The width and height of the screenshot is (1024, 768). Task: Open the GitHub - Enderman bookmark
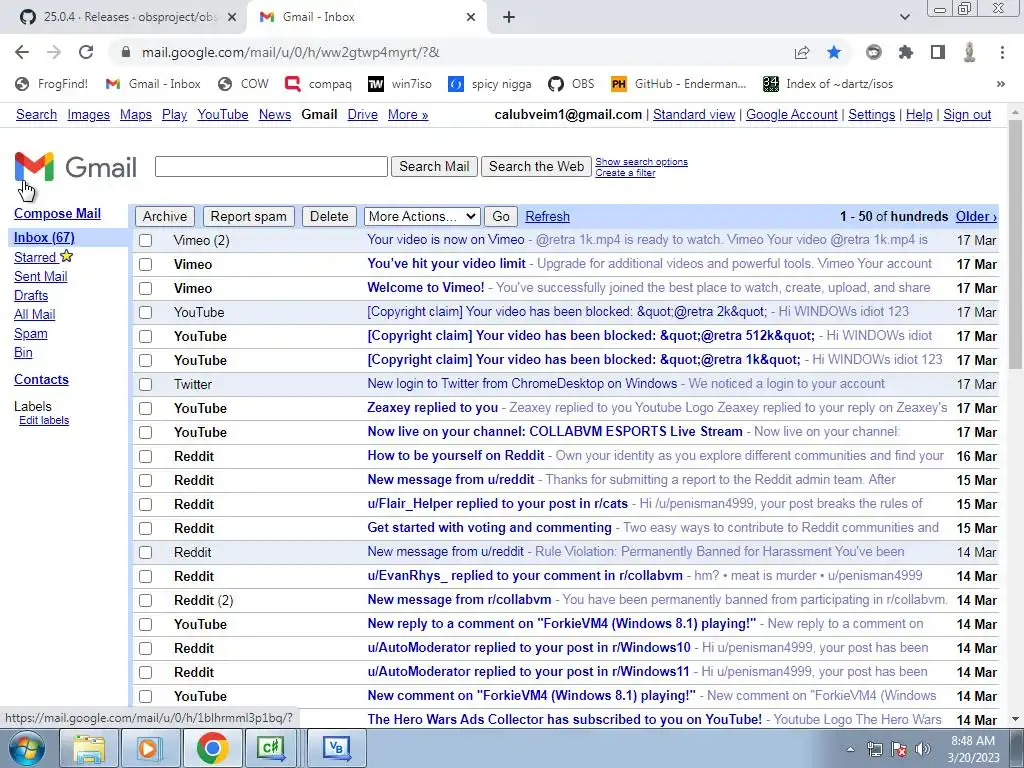pyautogui.click(x=679, y=84)
